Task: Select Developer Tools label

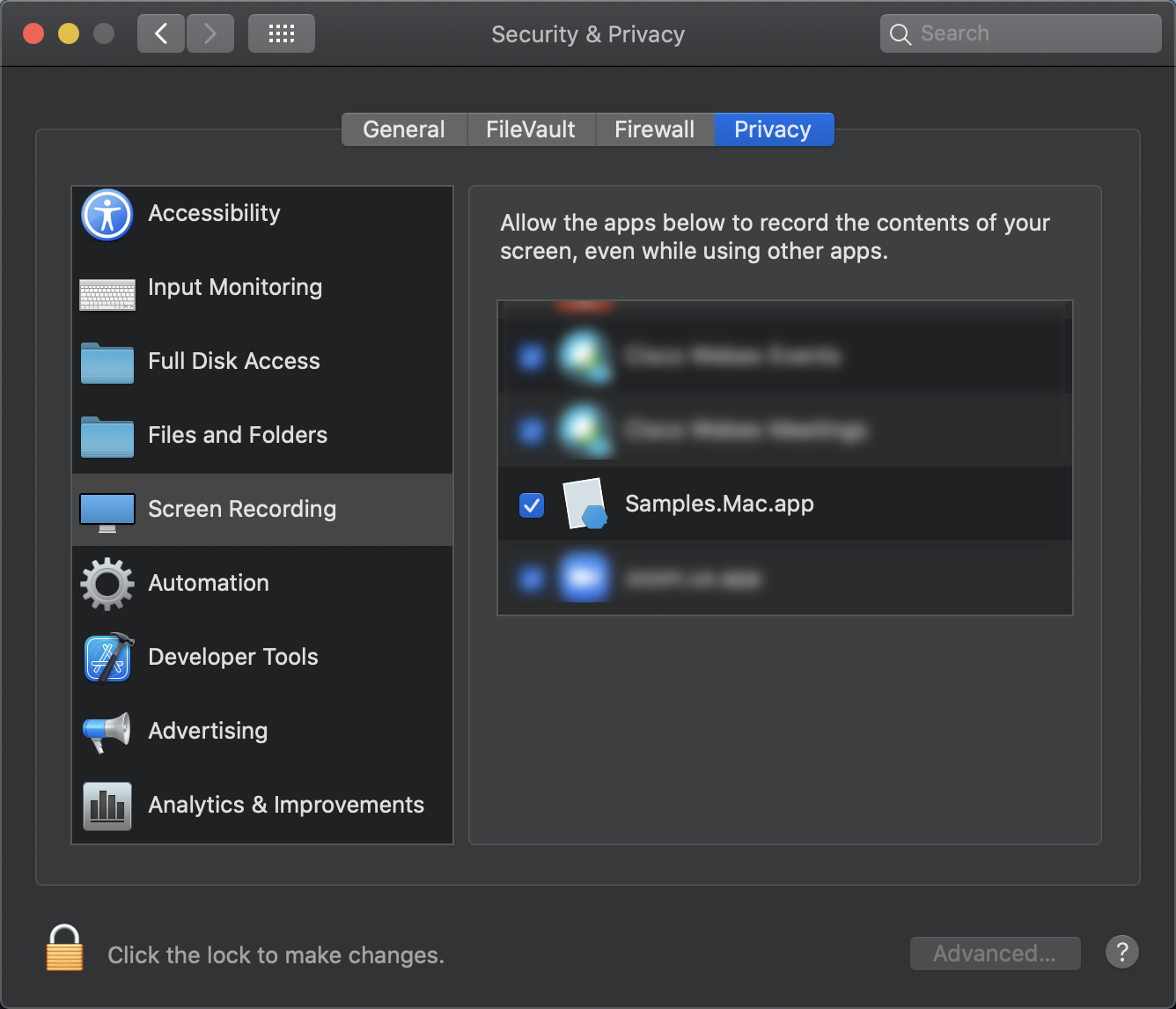Action: [233, 657]
